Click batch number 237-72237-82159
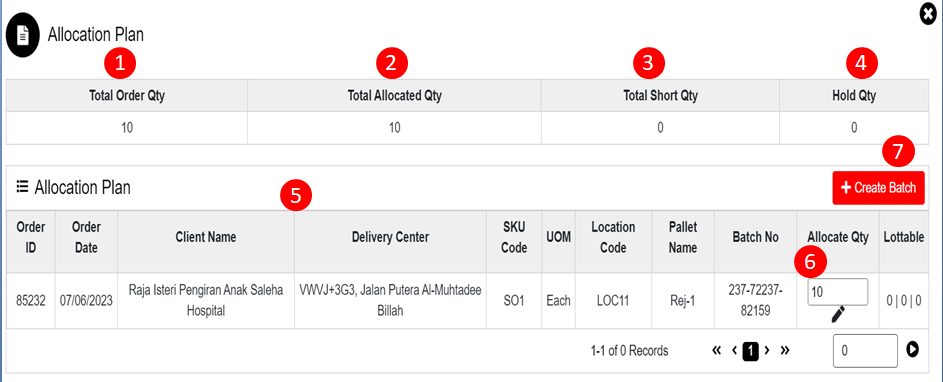This screenshot has height=382, width=943. (755, 300)
